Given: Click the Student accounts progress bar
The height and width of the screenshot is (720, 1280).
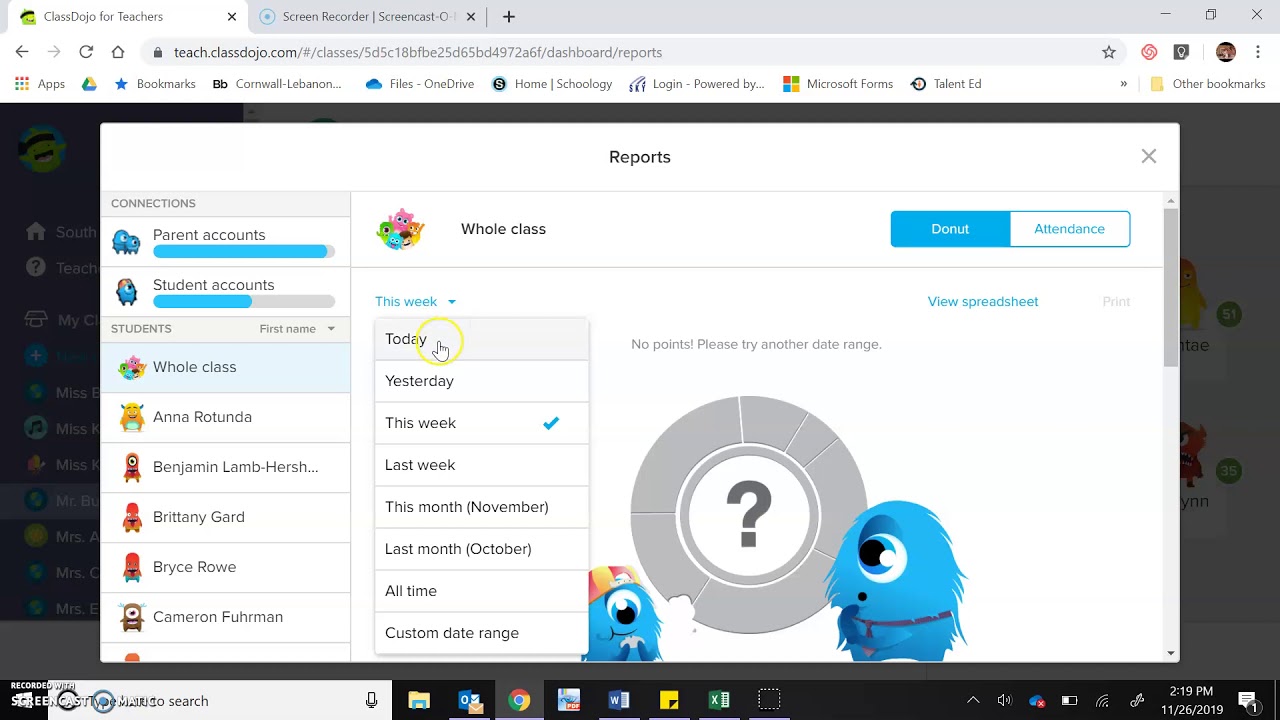Looking at the screenshot, I should 244,302.
